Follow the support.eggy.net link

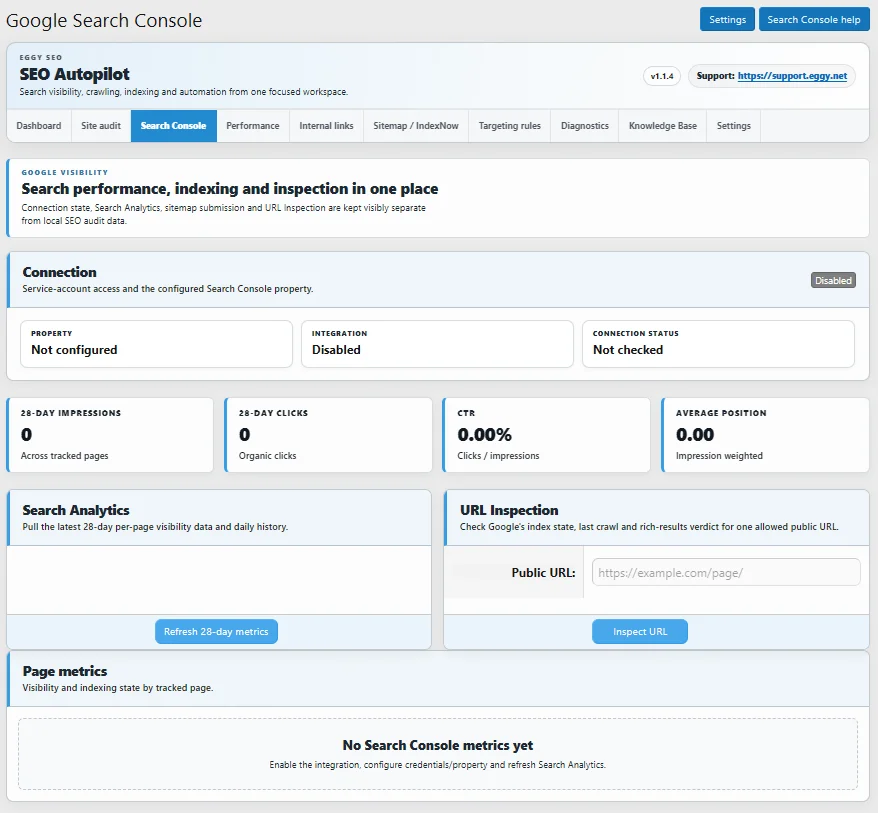click(x=792, y=76)
